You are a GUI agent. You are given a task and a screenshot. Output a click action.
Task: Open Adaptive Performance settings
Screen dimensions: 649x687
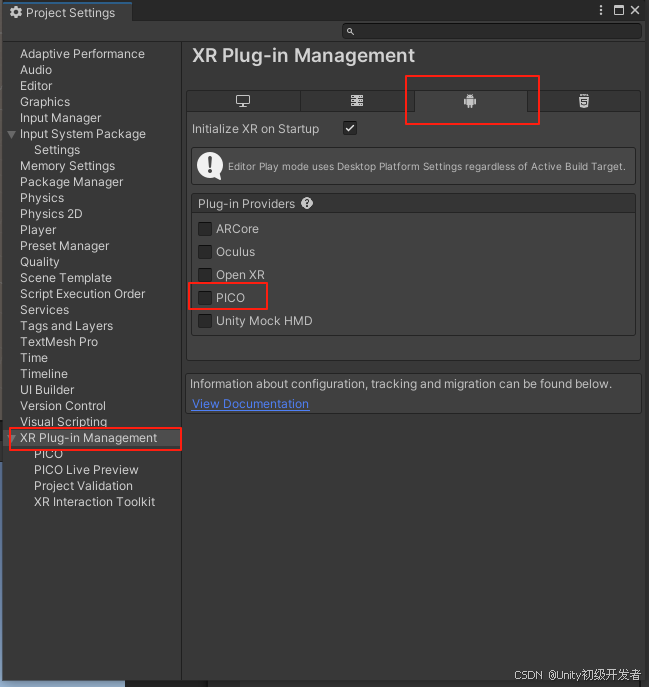click(82, 54)
